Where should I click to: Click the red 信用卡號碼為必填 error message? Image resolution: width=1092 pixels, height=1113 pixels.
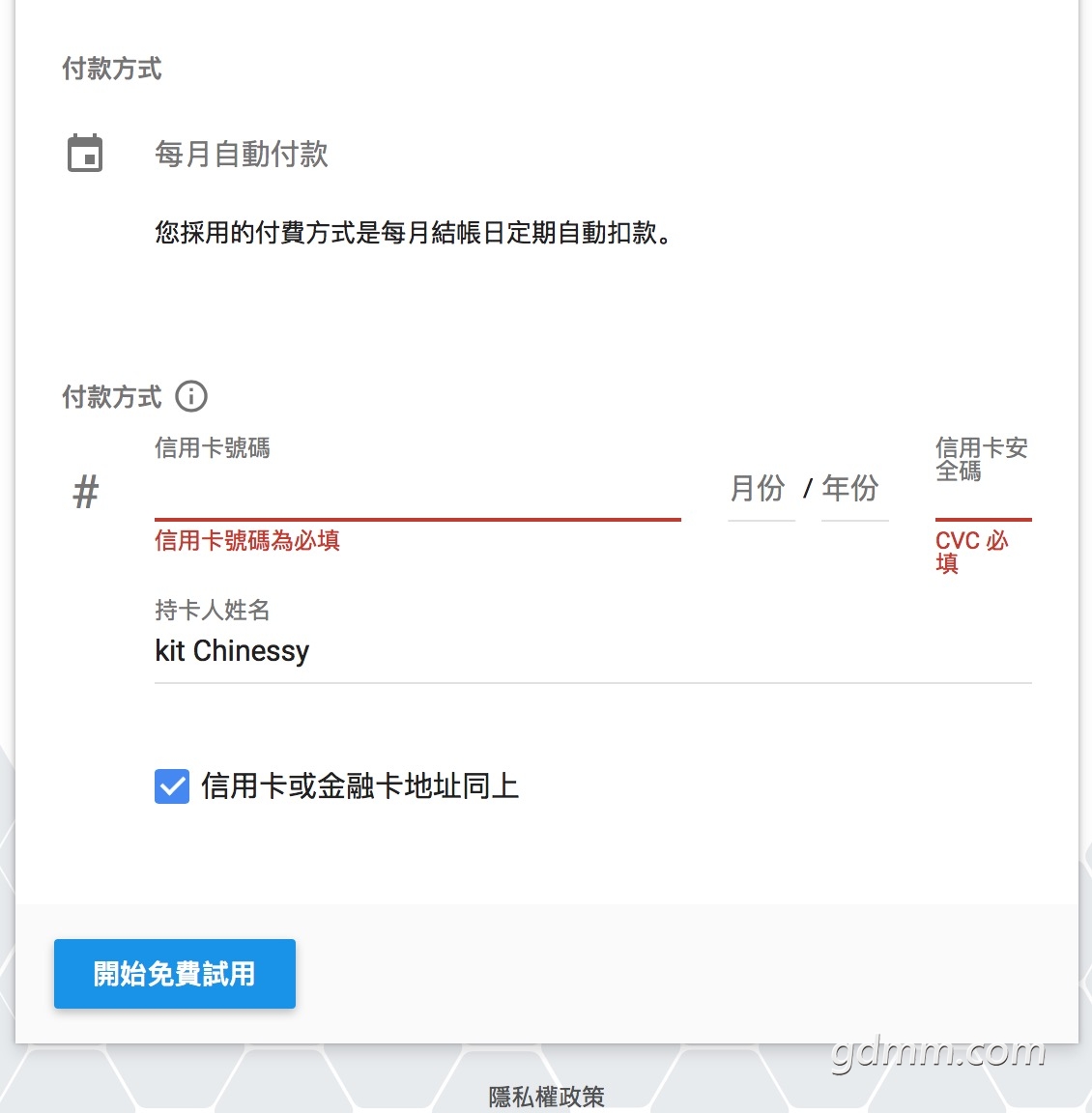(x=247, y=541)
